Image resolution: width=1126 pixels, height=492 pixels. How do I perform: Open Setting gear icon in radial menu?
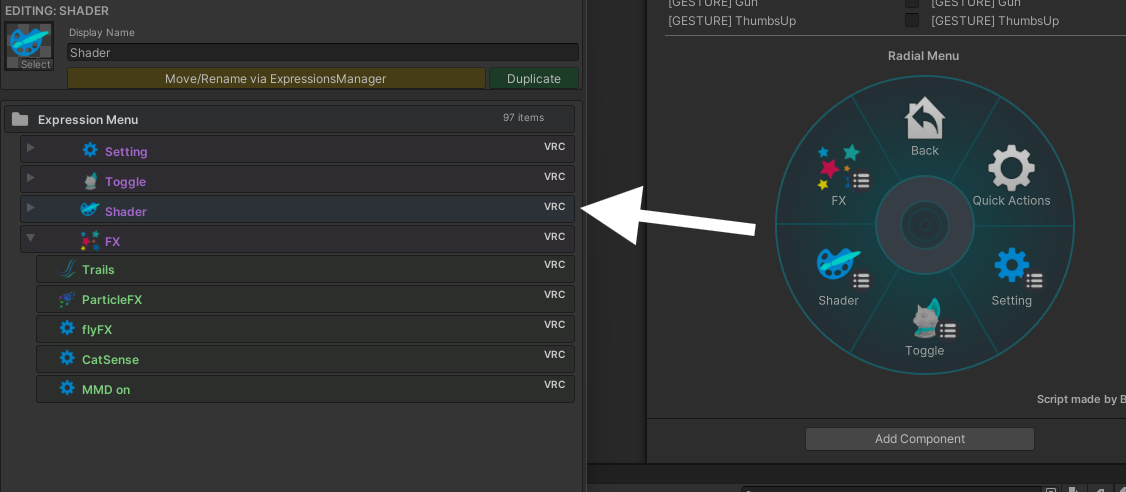tap(1012, 265)
